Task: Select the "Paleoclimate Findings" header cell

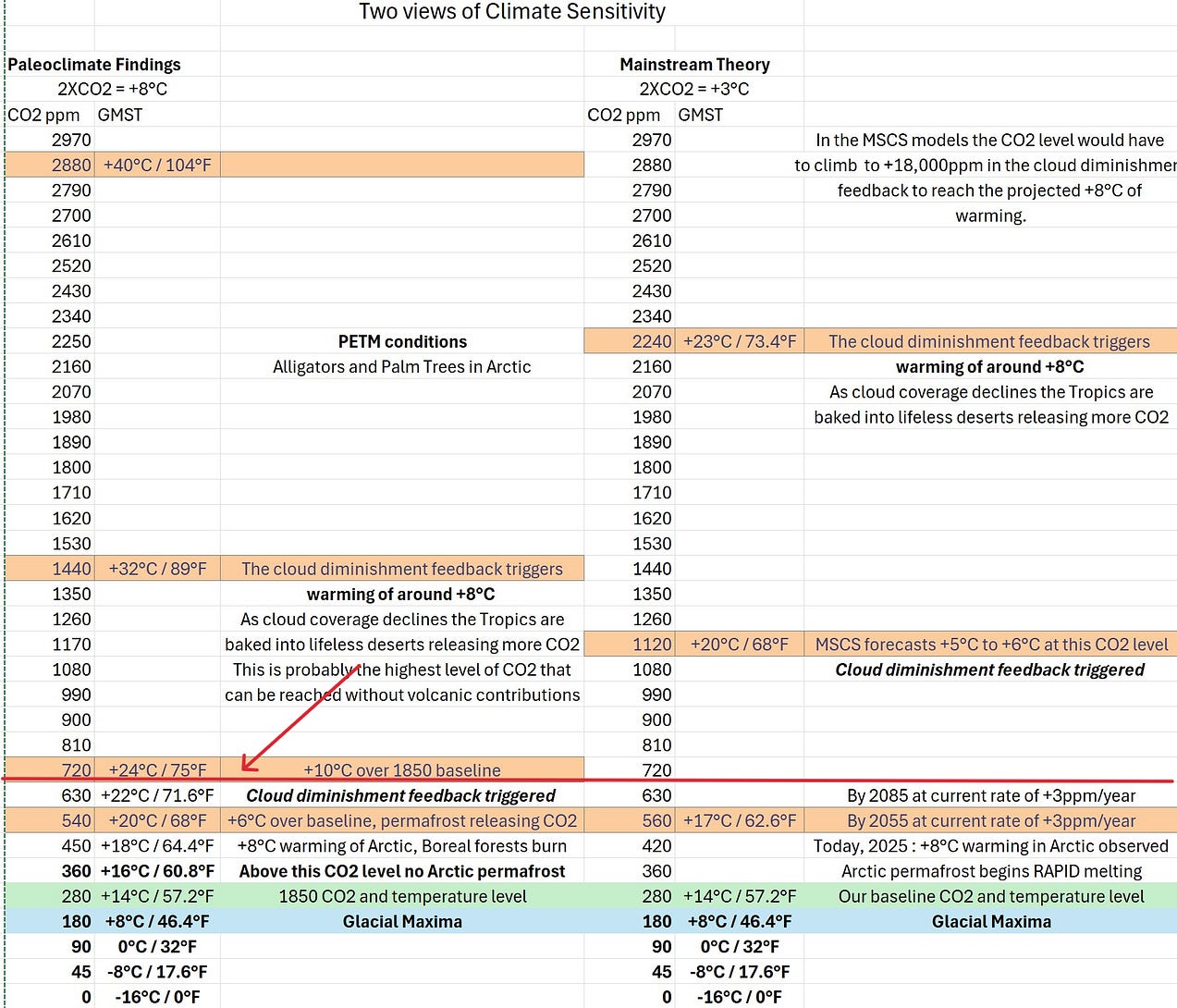Action: [x=94, y=65]
